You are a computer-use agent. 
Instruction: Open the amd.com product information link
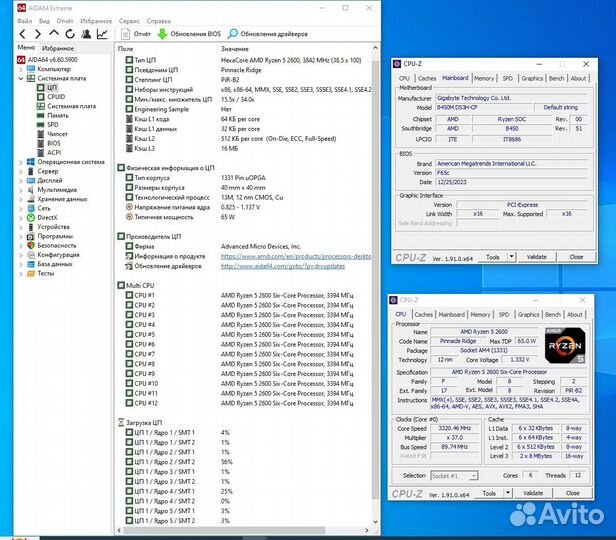296,256
